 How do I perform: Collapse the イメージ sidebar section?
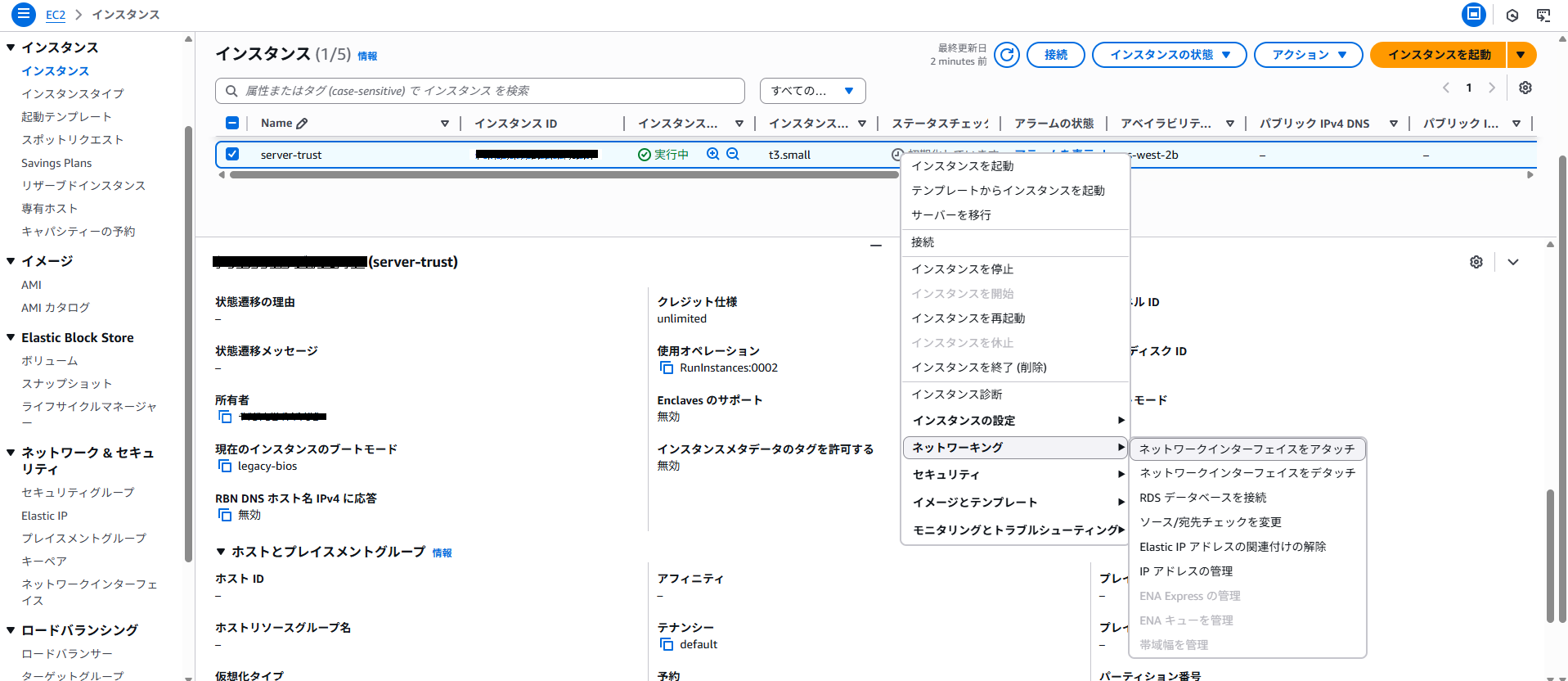11,261
